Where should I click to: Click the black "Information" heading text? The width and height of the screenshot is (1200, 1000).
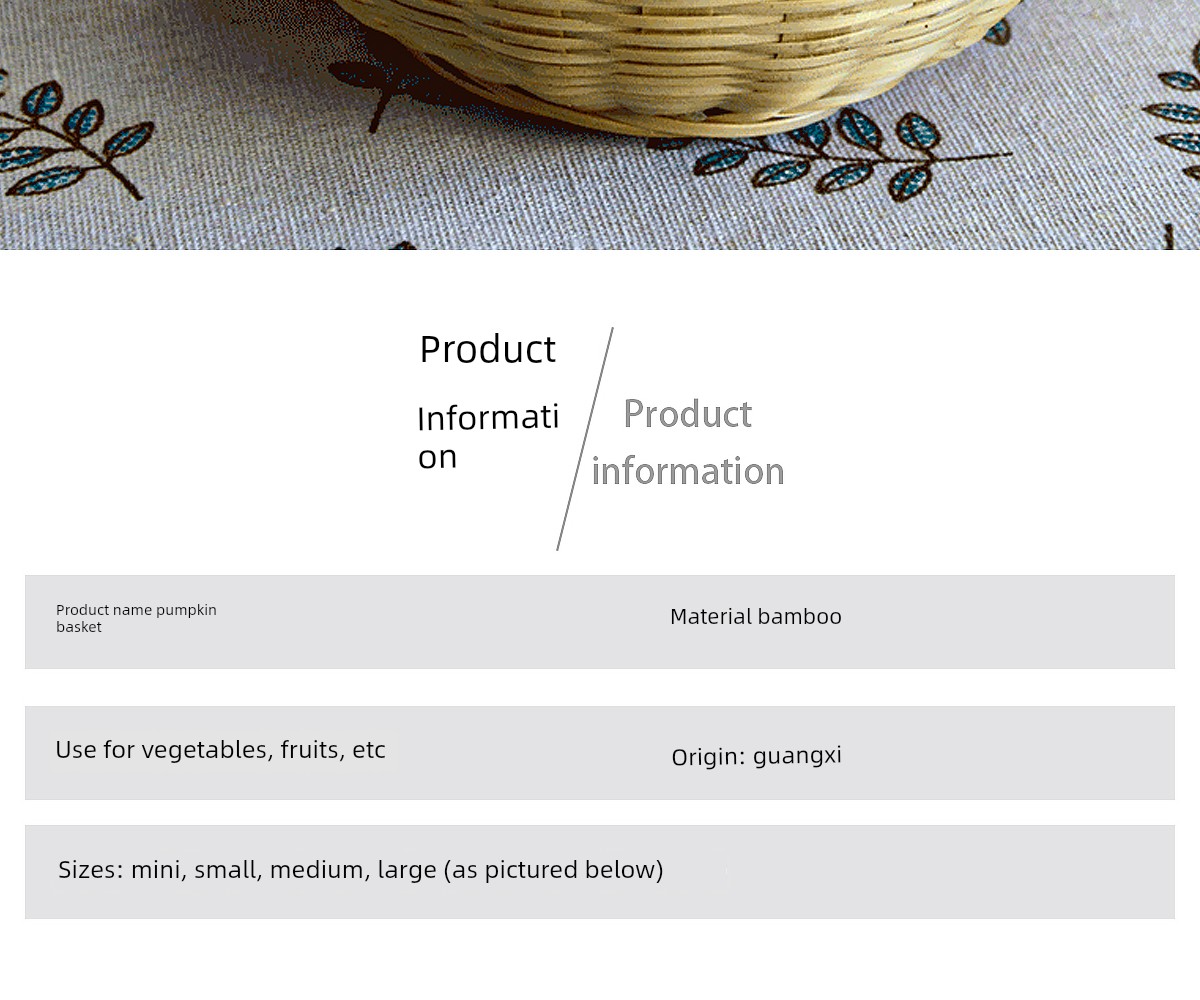488,436
